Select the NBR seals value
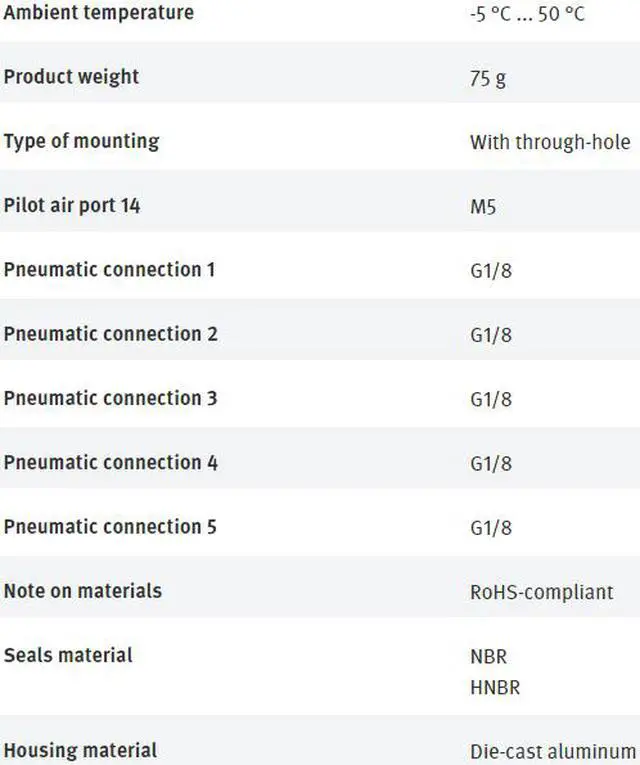 coord(488,657)
